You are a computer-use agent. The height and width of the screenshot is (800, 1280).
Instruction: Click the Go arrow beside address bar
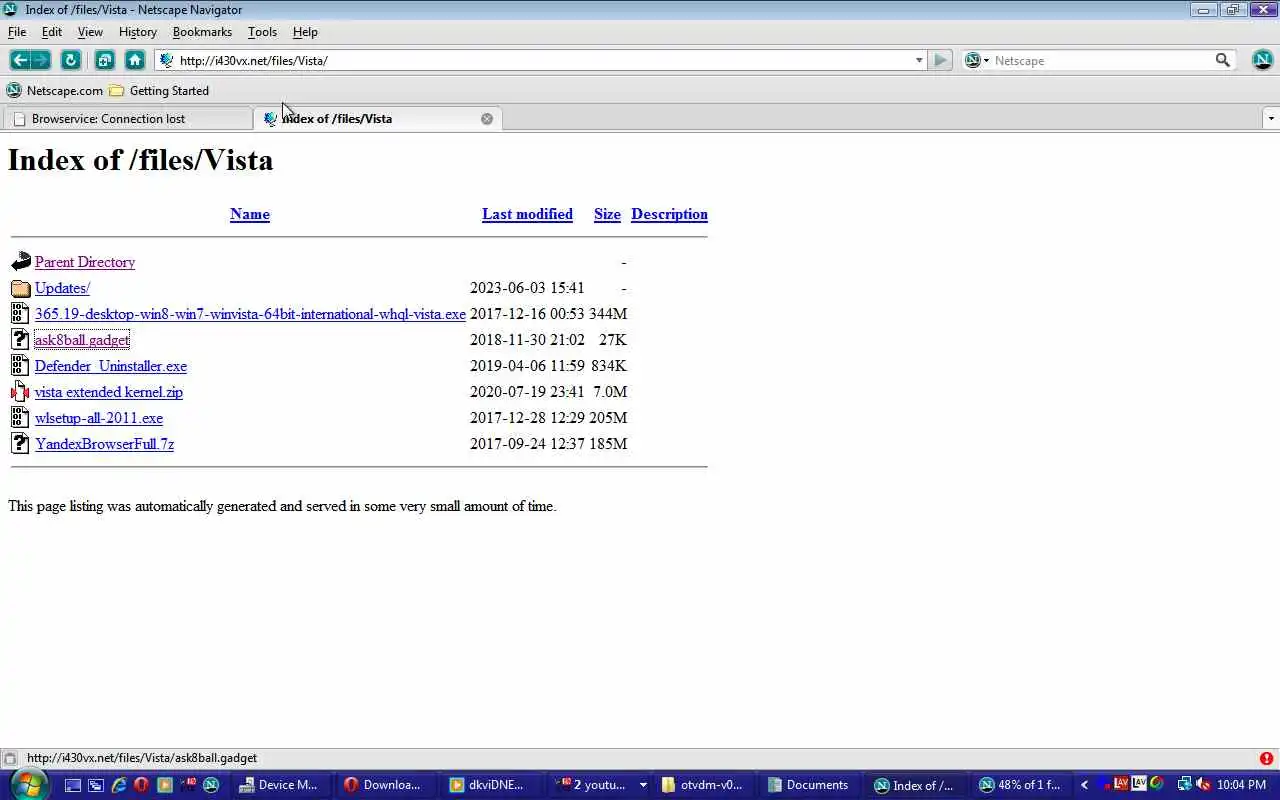(x=940, y=60)
